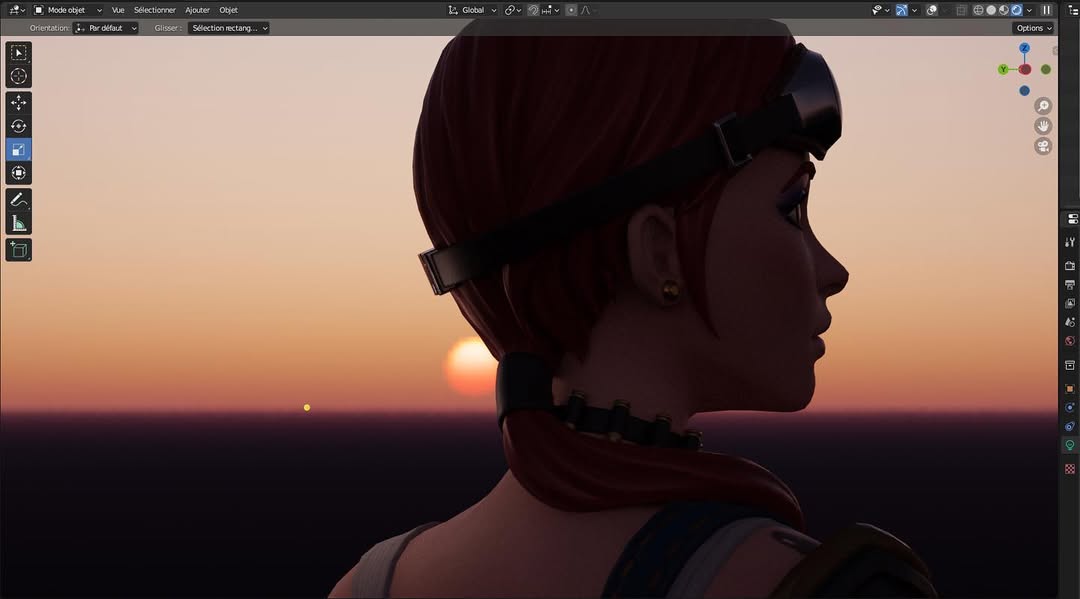Open the Orientation Par défaut dropdown
1080x599 pixels.
[x=105, y=28]
